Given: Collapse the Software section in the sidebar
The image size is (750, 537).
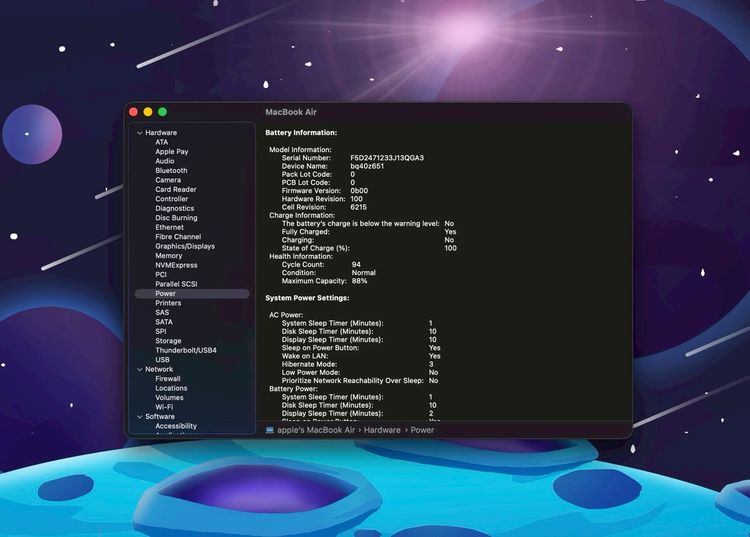Looking at the screenshot, I should 140,417.
